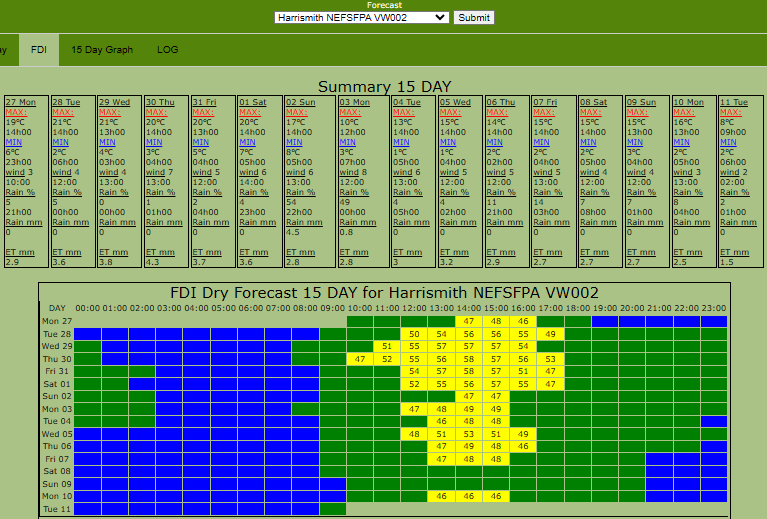Click the 02 Sun summary heading
The width and height of the screenshot is (767, 519).
(300, 102)
